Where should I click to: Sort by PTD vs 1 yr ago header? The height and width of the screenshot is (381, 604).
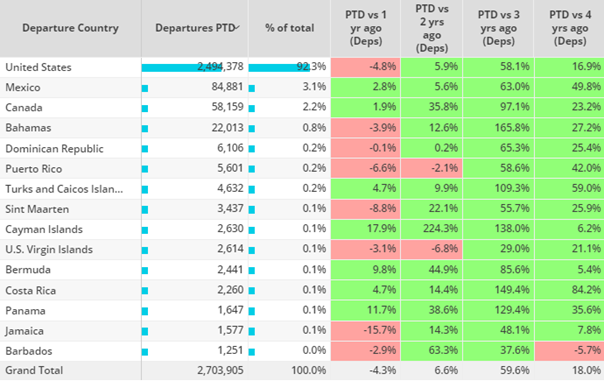366,28
